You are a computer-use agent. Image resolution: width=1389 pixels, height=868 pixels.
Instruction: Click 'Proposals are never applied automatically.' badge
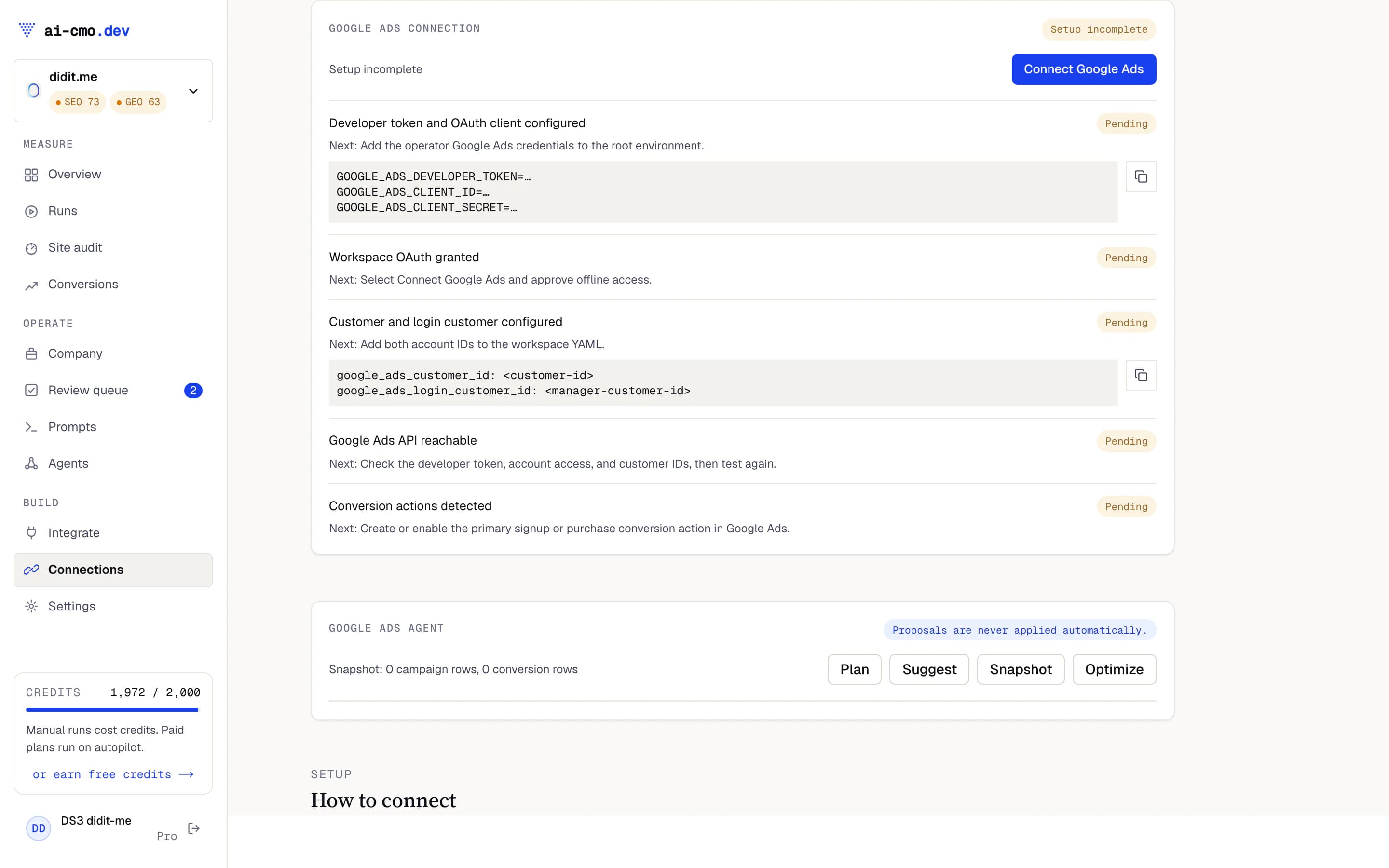click(x=1020, y=630)
